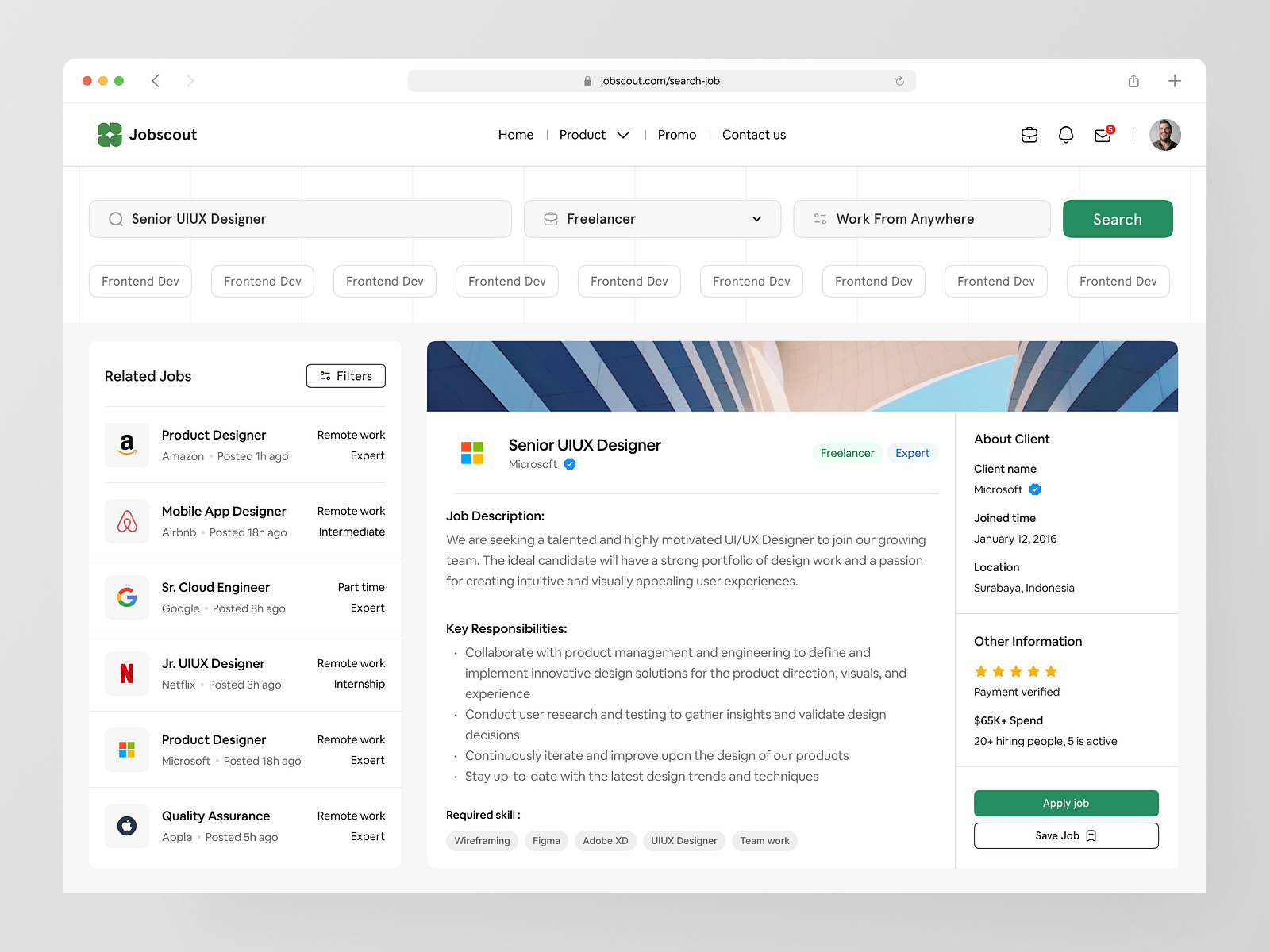Open the Filters panel for Related Jobs
This screenshot has height=952, width=1270.
click(x=345, y=376)
